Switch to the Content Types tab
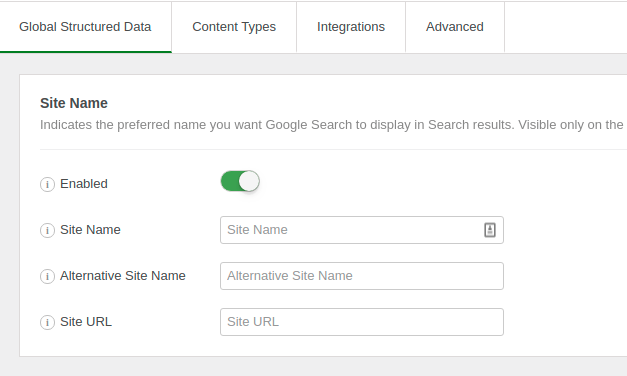Viewport: 627px width, 376px height. [234, 27]
